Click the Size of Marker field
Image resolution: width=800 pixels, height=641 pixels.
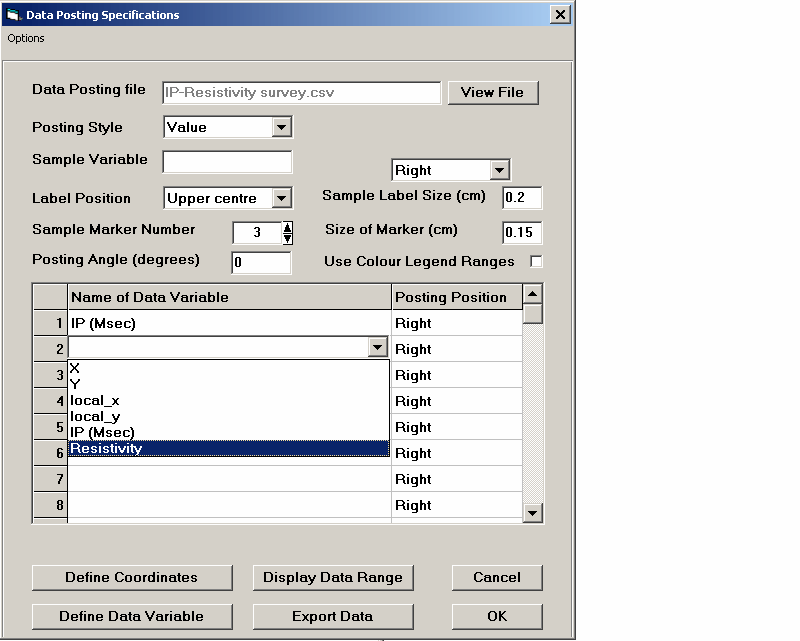click(522, 232)
